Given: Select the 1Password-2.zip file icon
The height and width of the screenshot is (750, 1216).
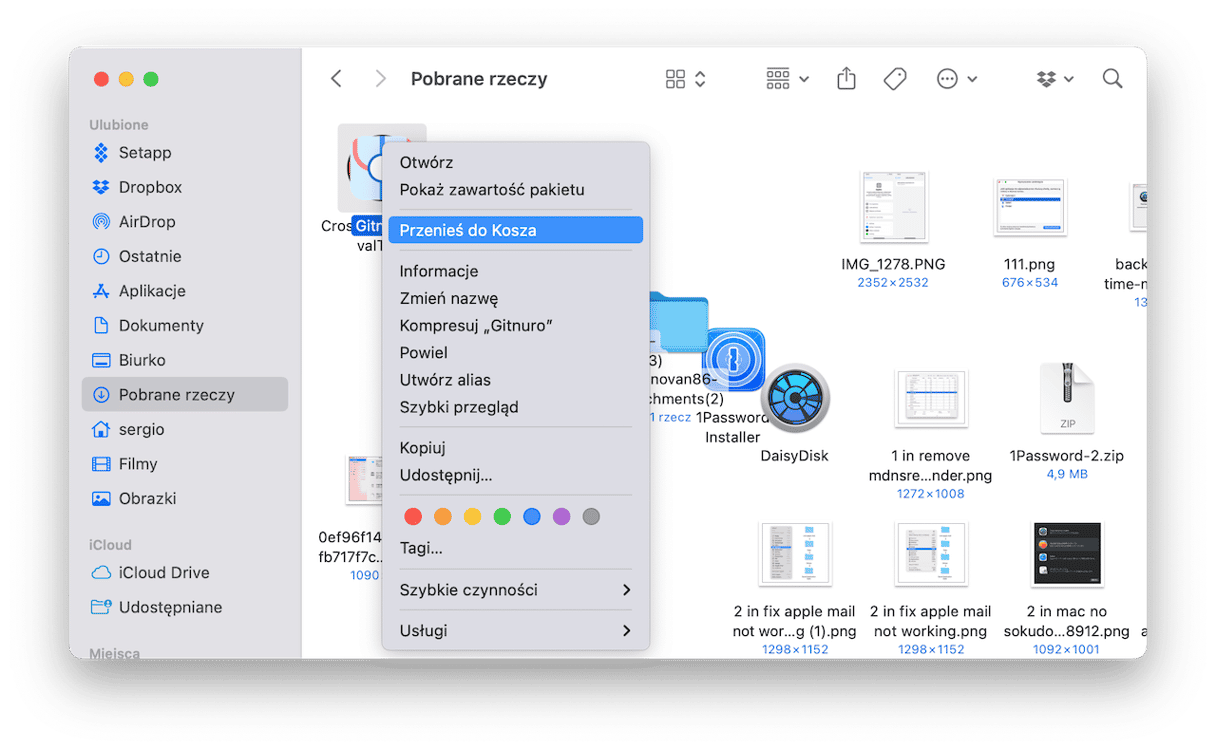Looking at the screenshot, I should pyautogui.click(x=1066, y=400).
